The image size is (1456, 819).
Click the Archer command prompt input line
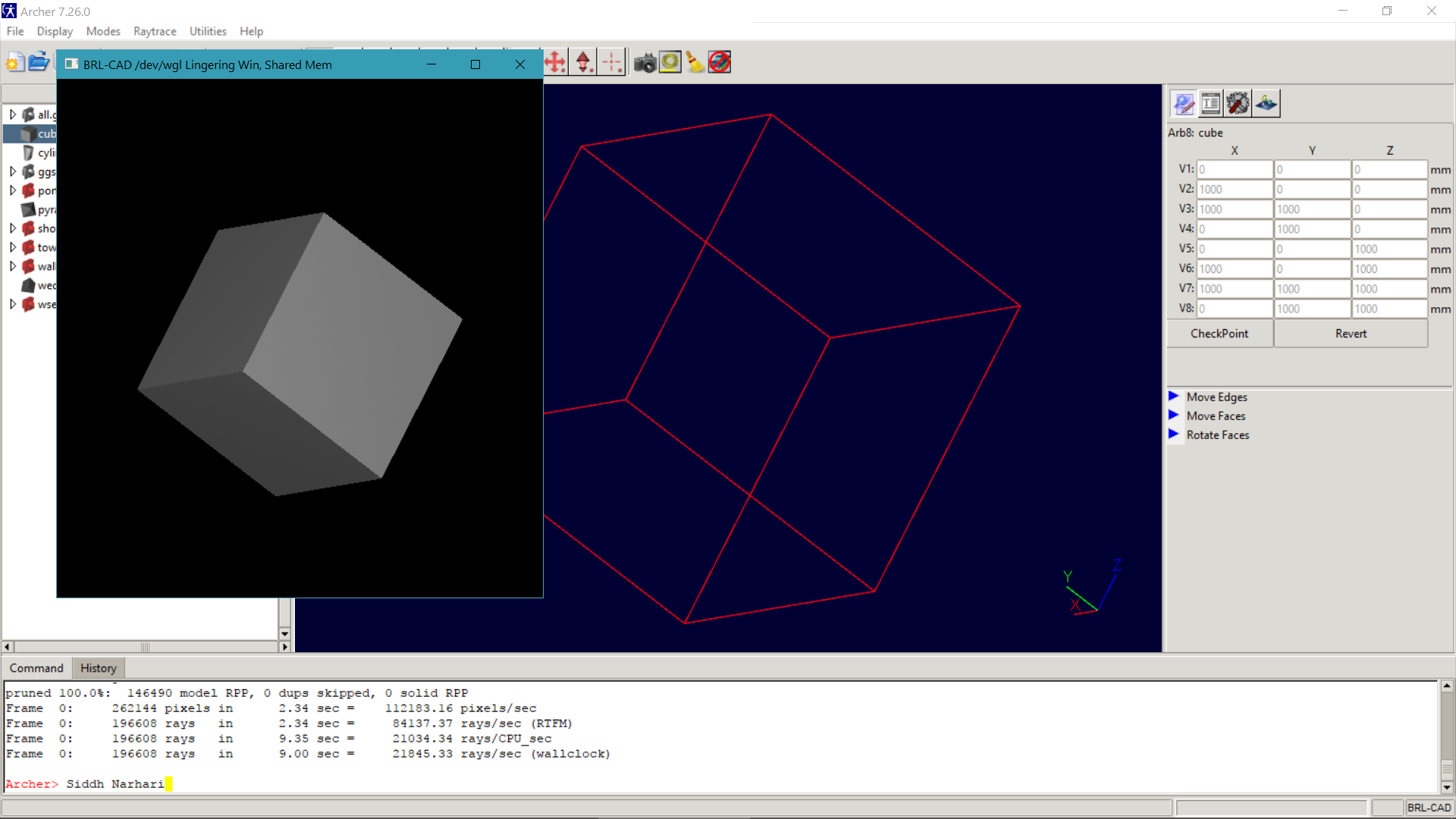coord(720,784)
